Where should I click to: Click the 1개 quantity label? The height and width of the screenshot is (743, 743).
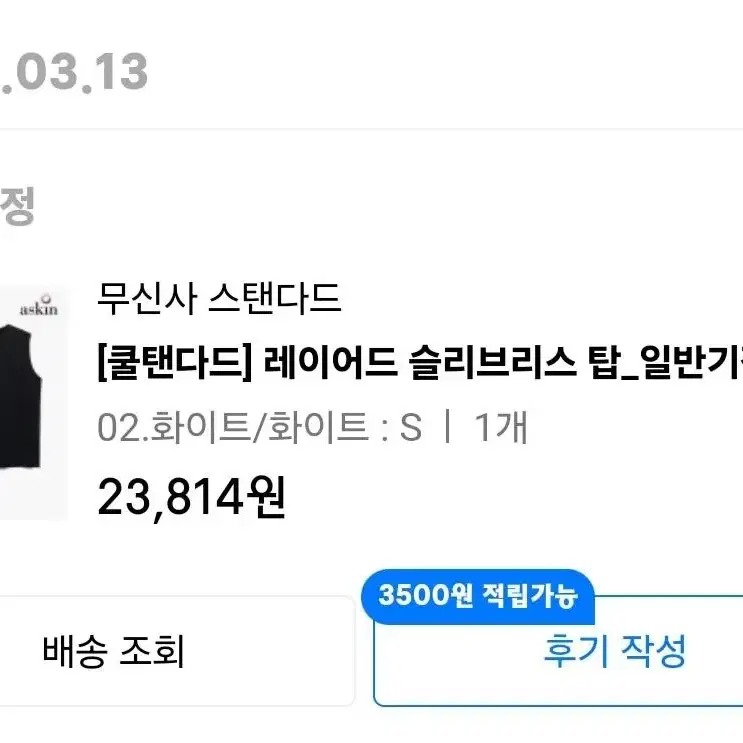(500, 427)
